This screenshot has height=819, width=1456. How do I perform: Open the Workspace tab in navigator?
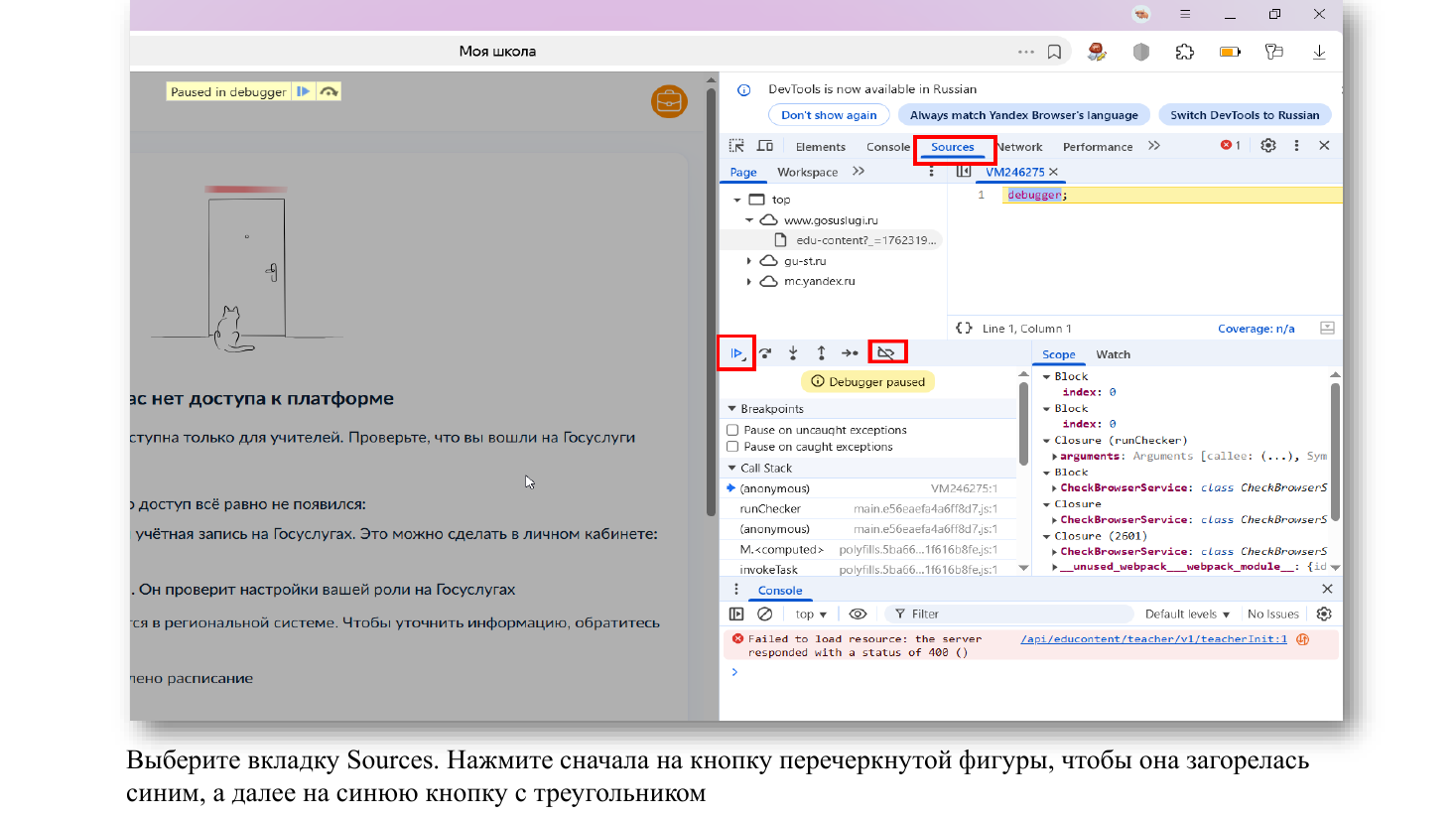coord(808,173)
